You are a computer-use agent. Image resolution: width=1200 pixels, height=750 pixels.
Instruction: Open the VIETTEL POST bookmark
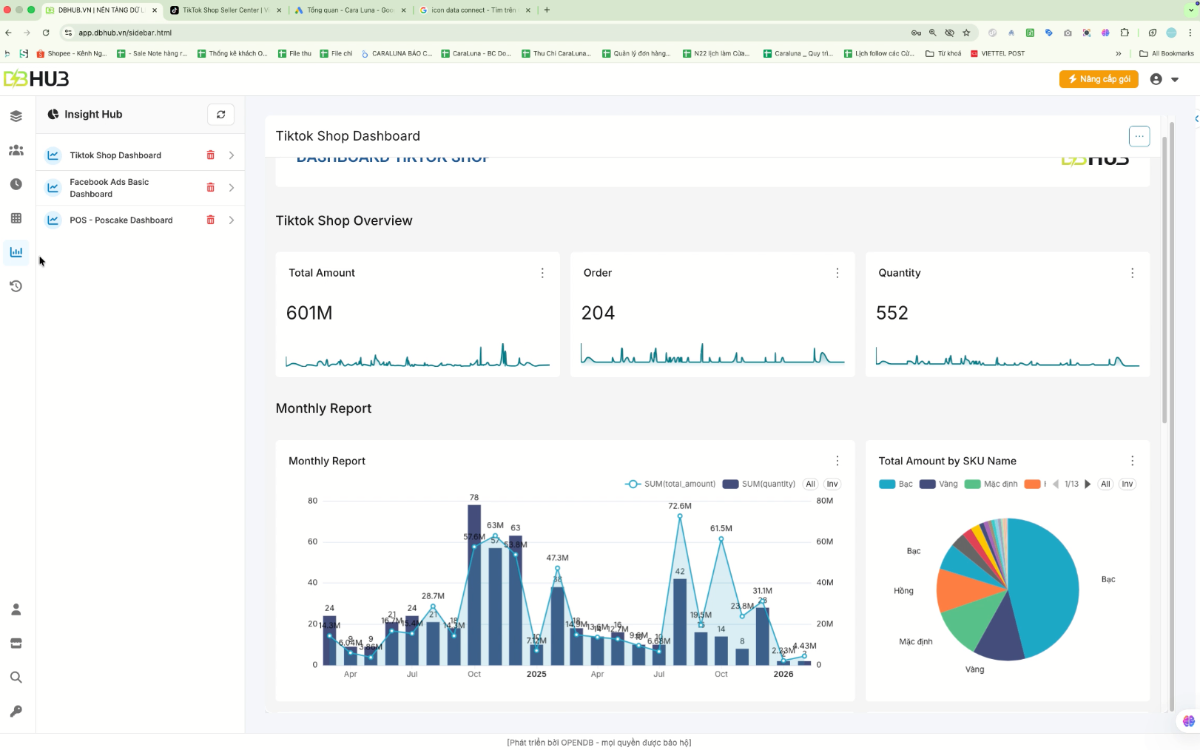[x=996, y=53]
